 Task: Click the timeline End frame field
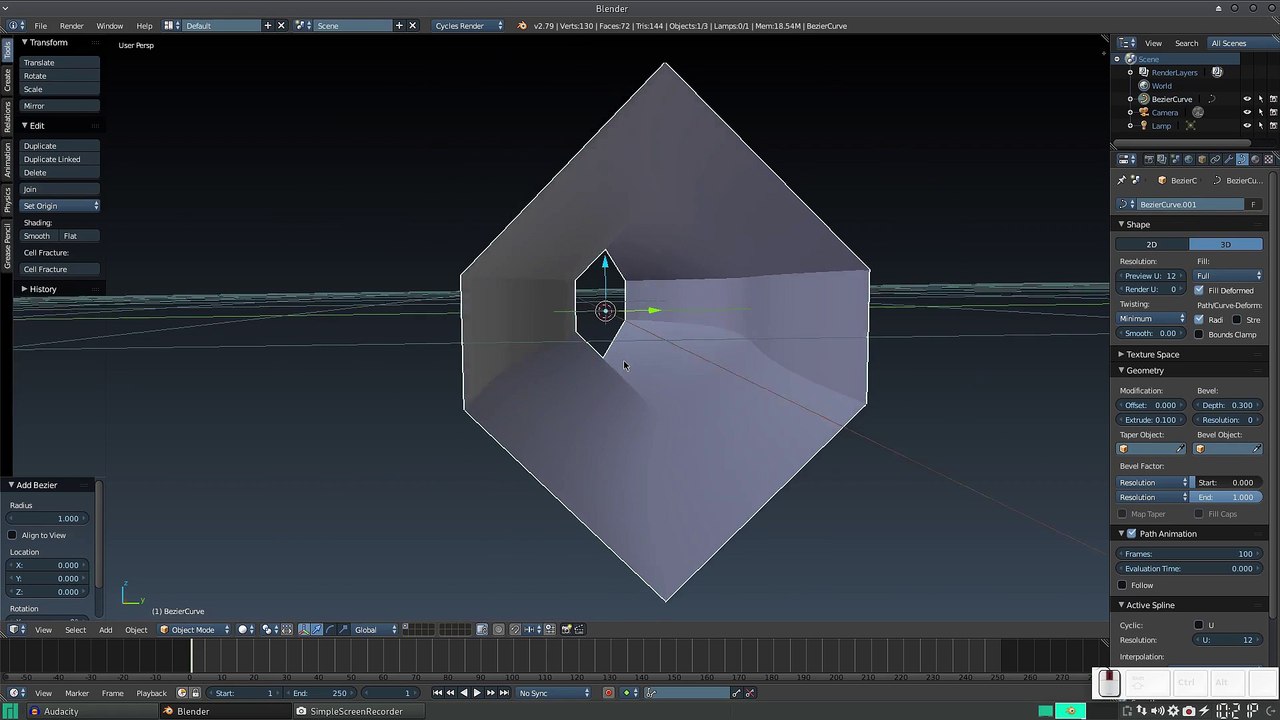click(320, 693)
